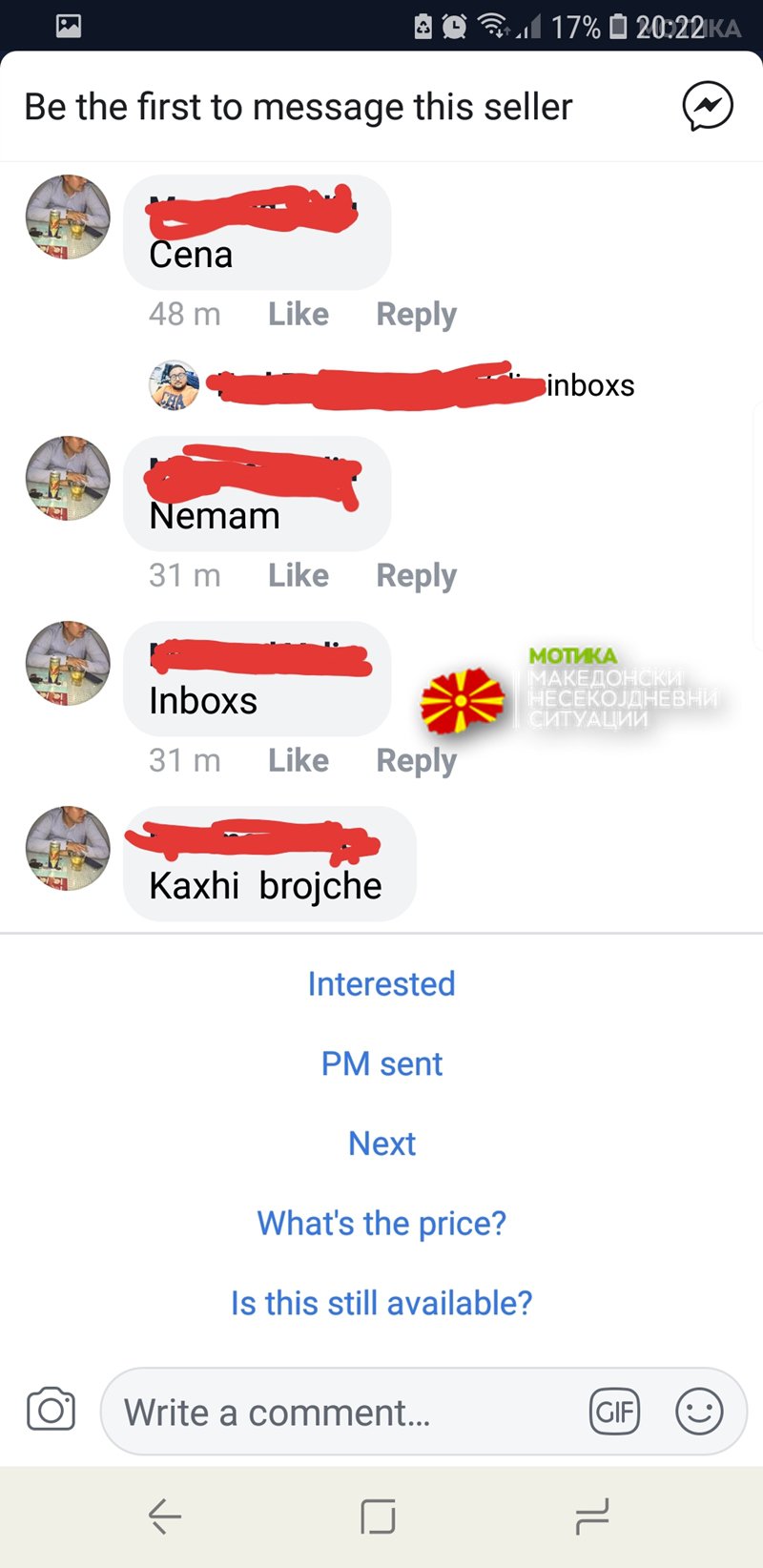
Task: Open the GIF picker in comment field
Action: coord(614,1412)
